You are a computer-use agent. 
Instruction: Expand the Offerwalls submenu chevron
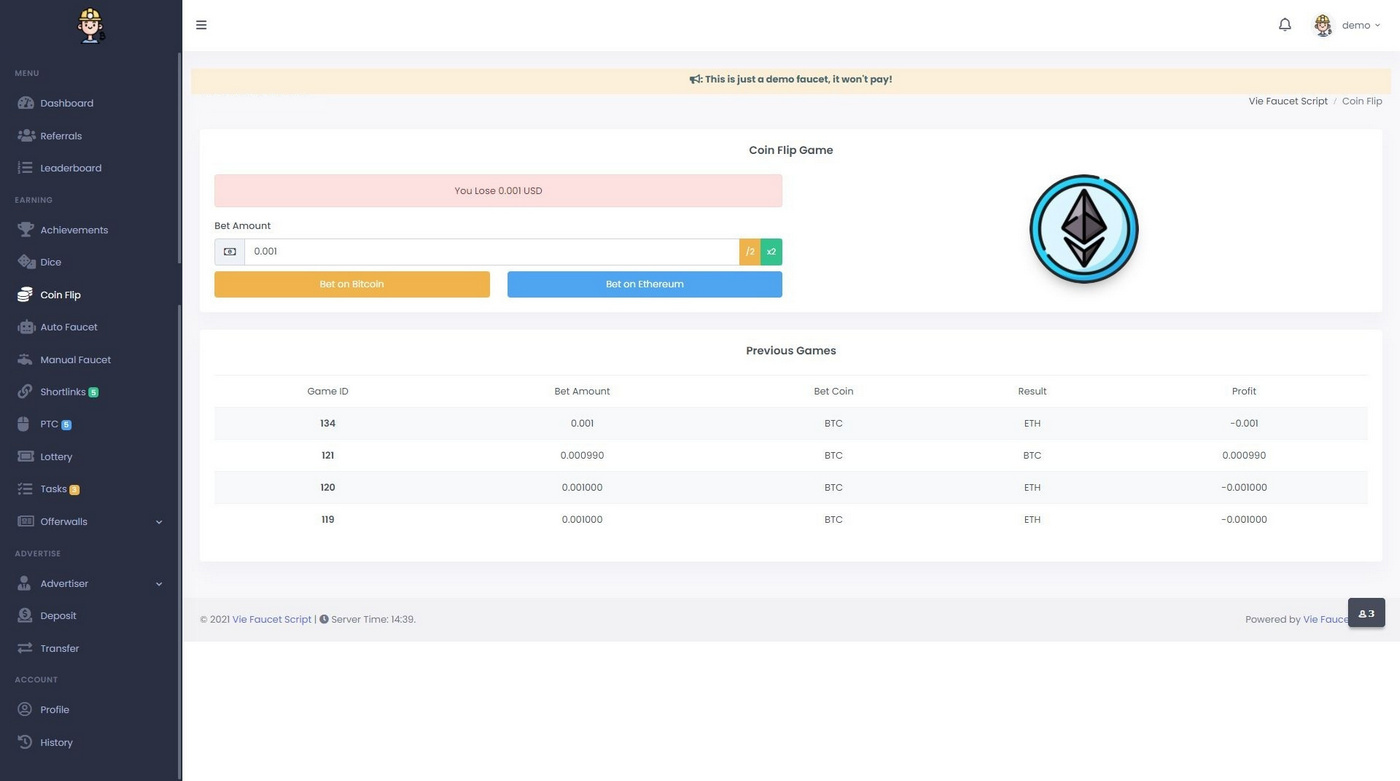(159, 522)
